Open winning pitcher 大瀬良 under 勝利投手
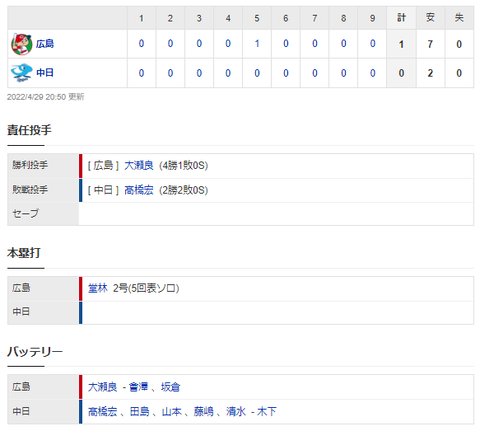The image size is (480, 431). [139, 165]
